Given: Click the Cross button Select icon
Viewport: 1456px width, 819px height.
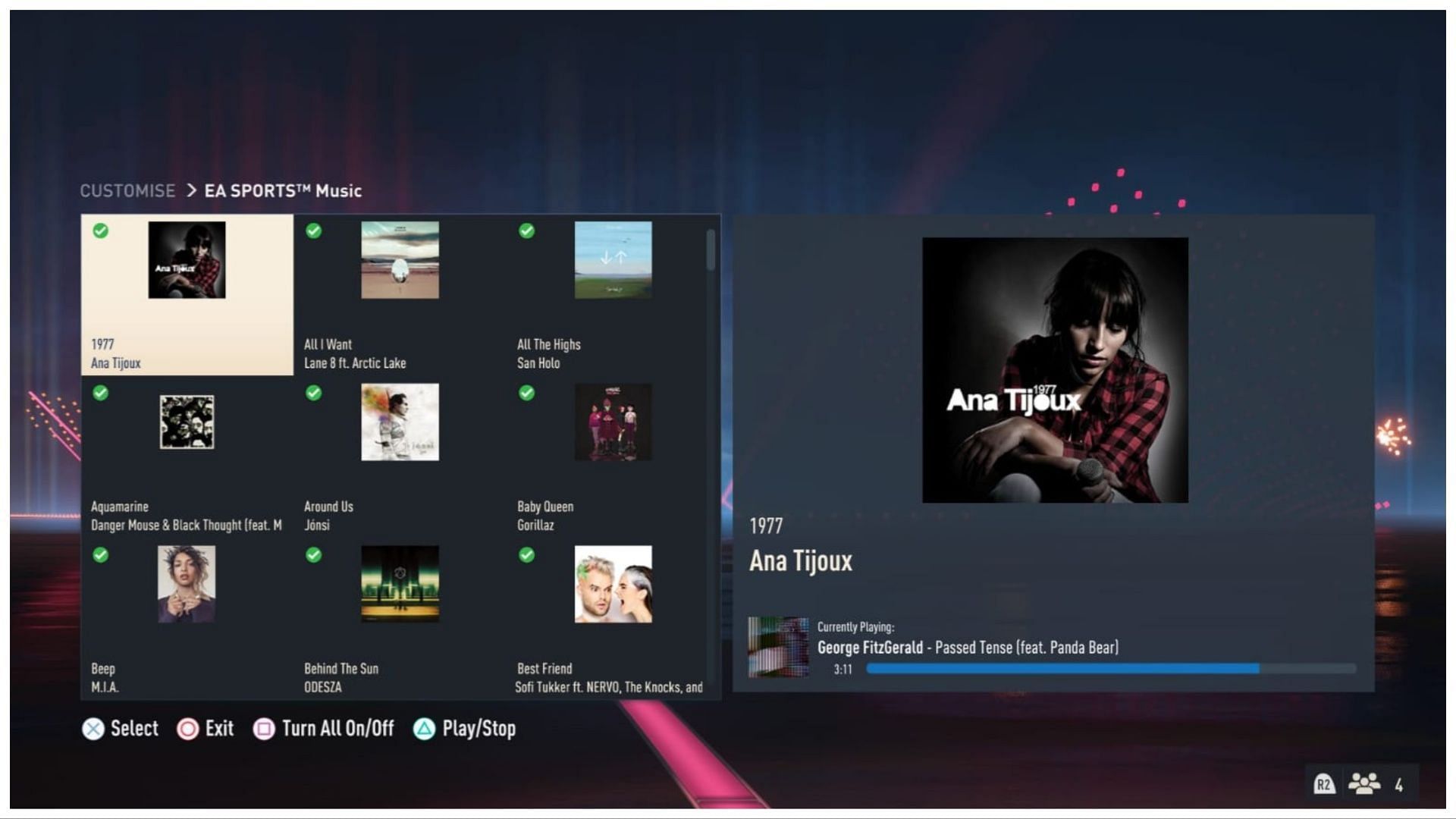Looking at the screenshot, I should click(93, 729).
